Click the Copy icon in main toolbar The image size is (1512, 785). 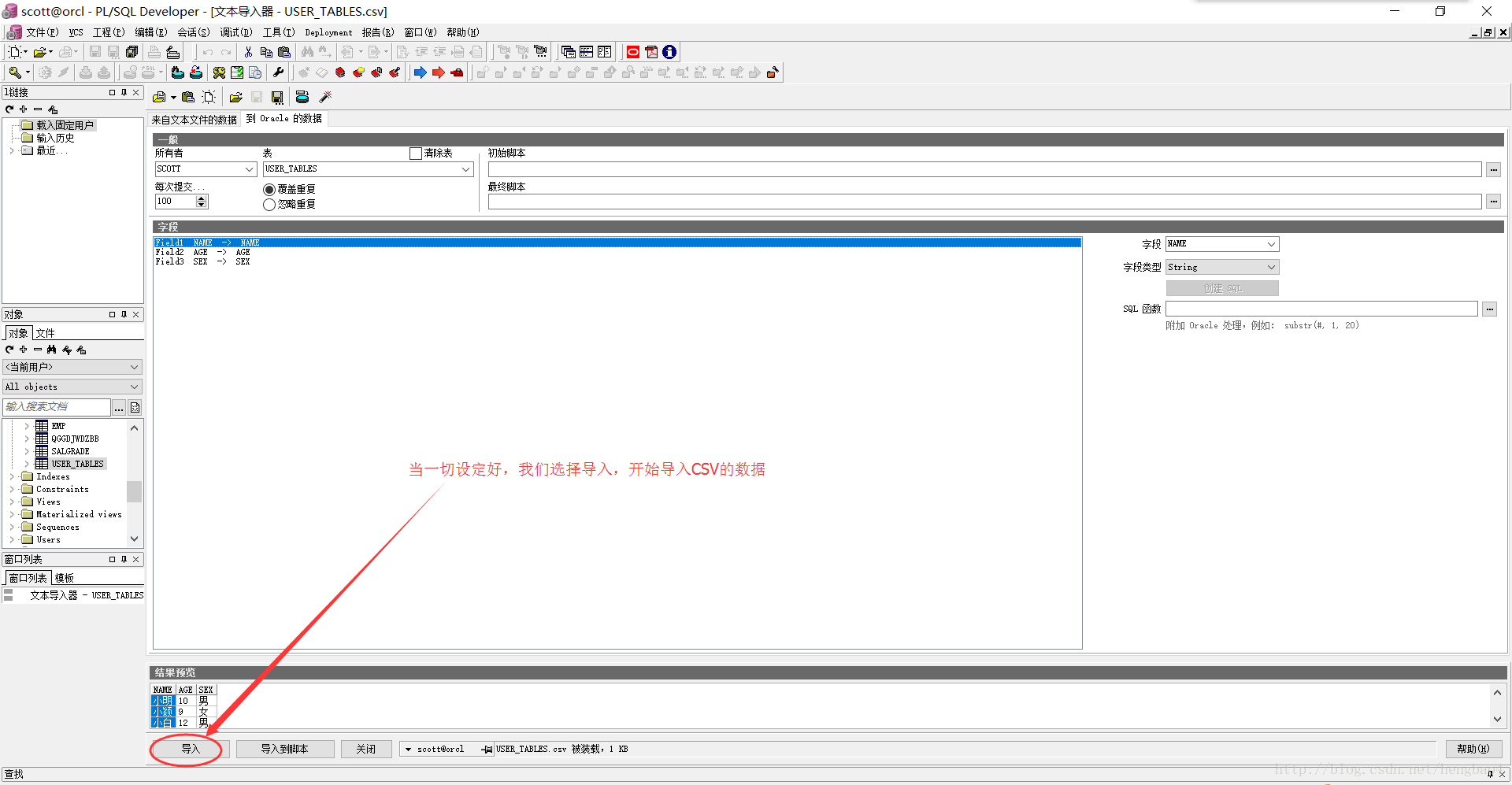click(x=266, y=52)
